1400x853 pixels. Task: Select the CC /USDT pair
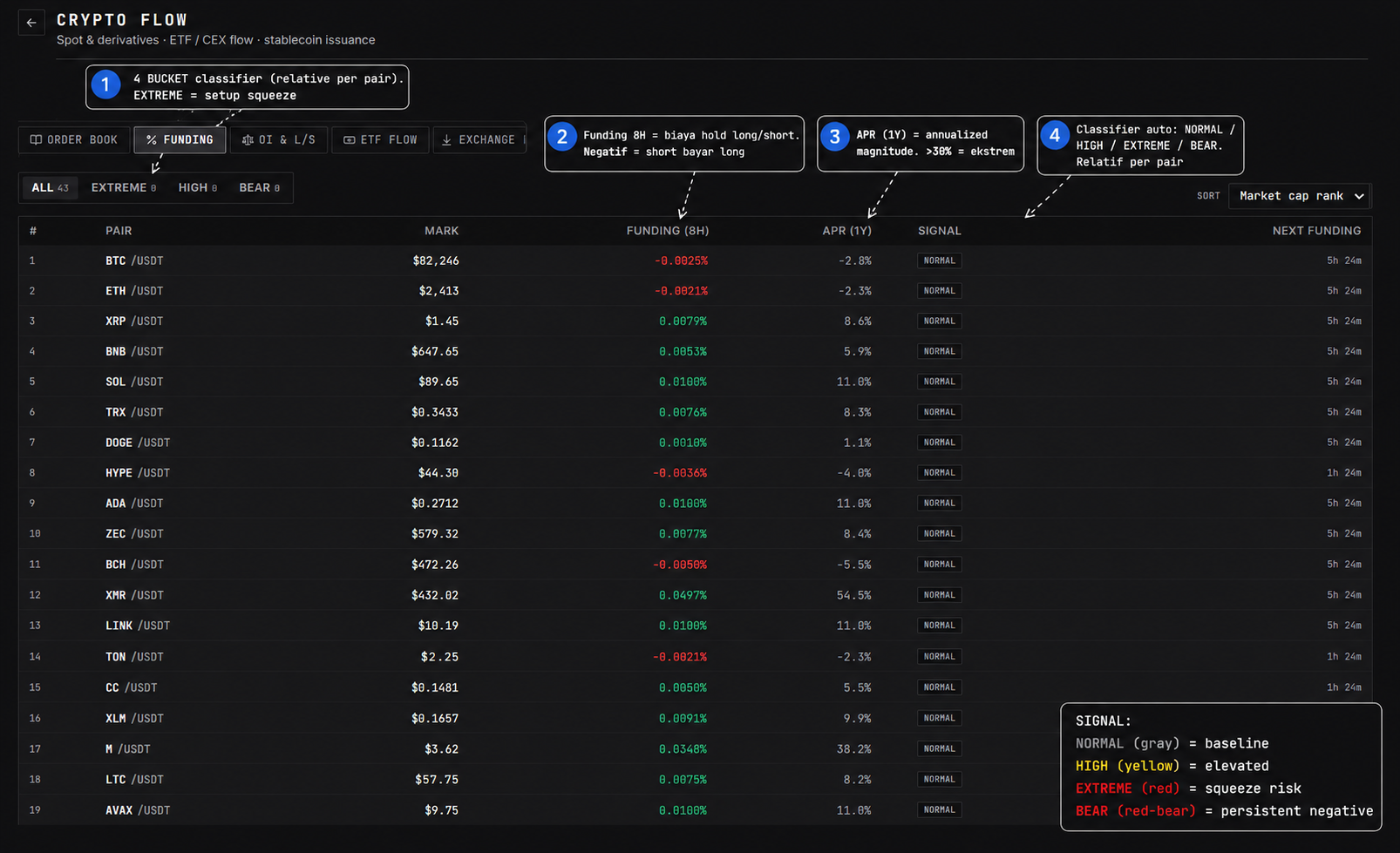click(132, 687)
